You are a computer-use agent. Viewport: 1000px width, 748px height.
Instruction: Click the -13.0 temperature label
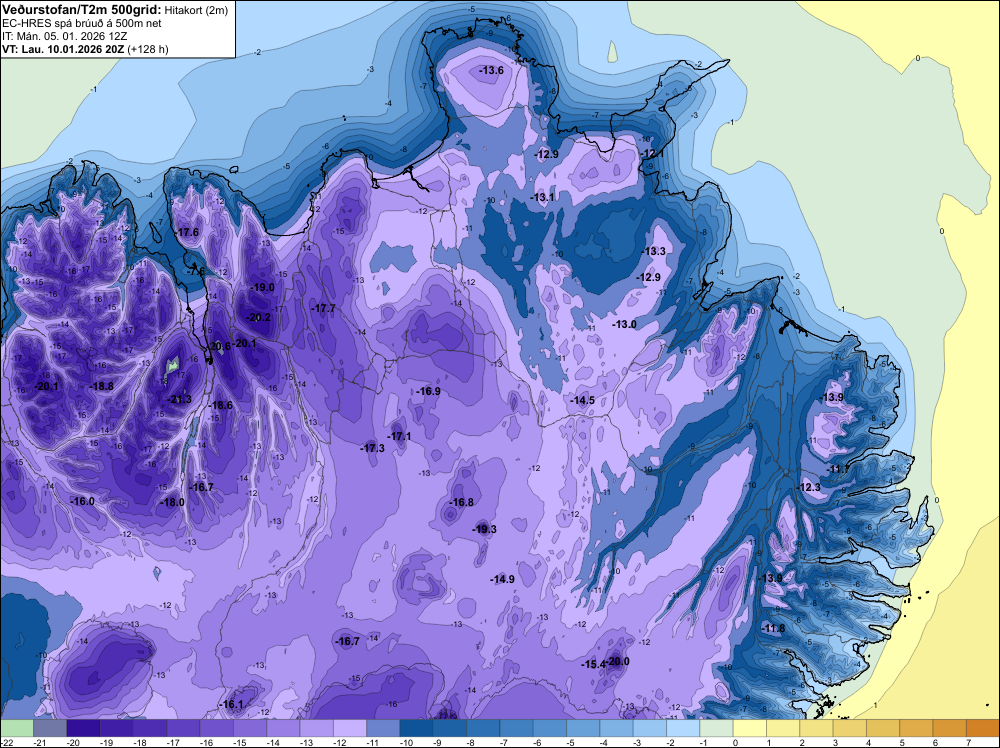point(624,325)
